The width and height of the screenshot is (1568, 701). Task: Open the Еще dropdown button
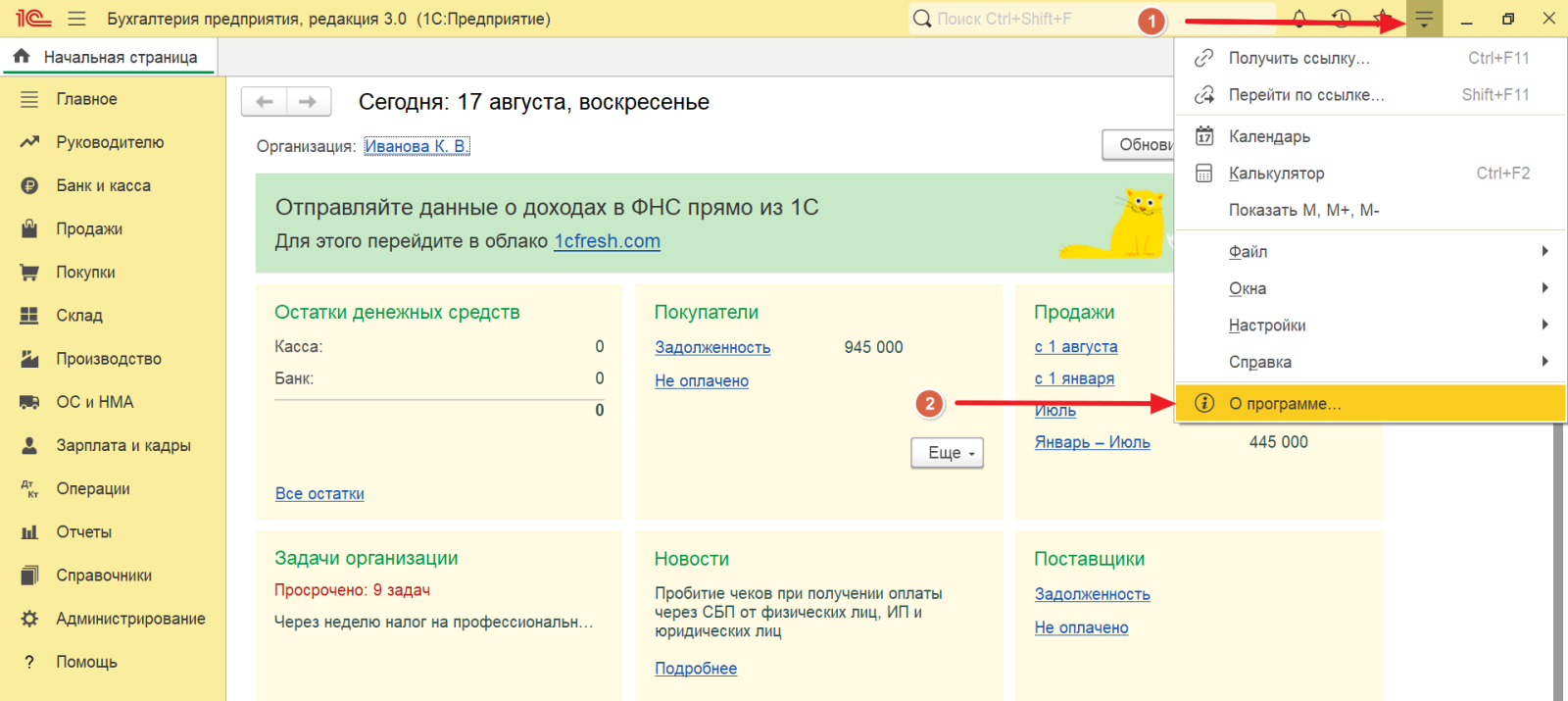pyautogui.click(x=947, y=453)
